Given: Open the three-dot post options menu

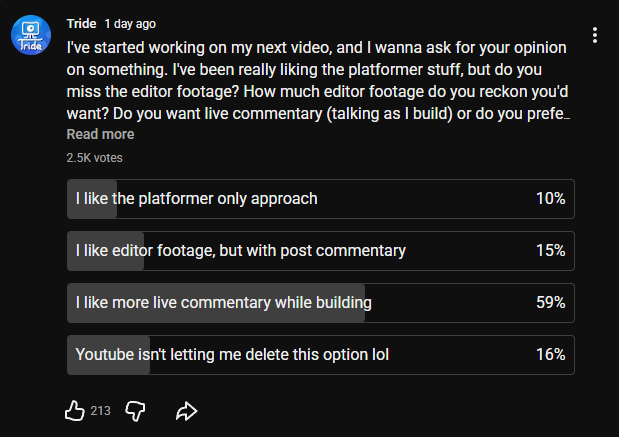Looking at the screenshot, I should coord(595,35).
